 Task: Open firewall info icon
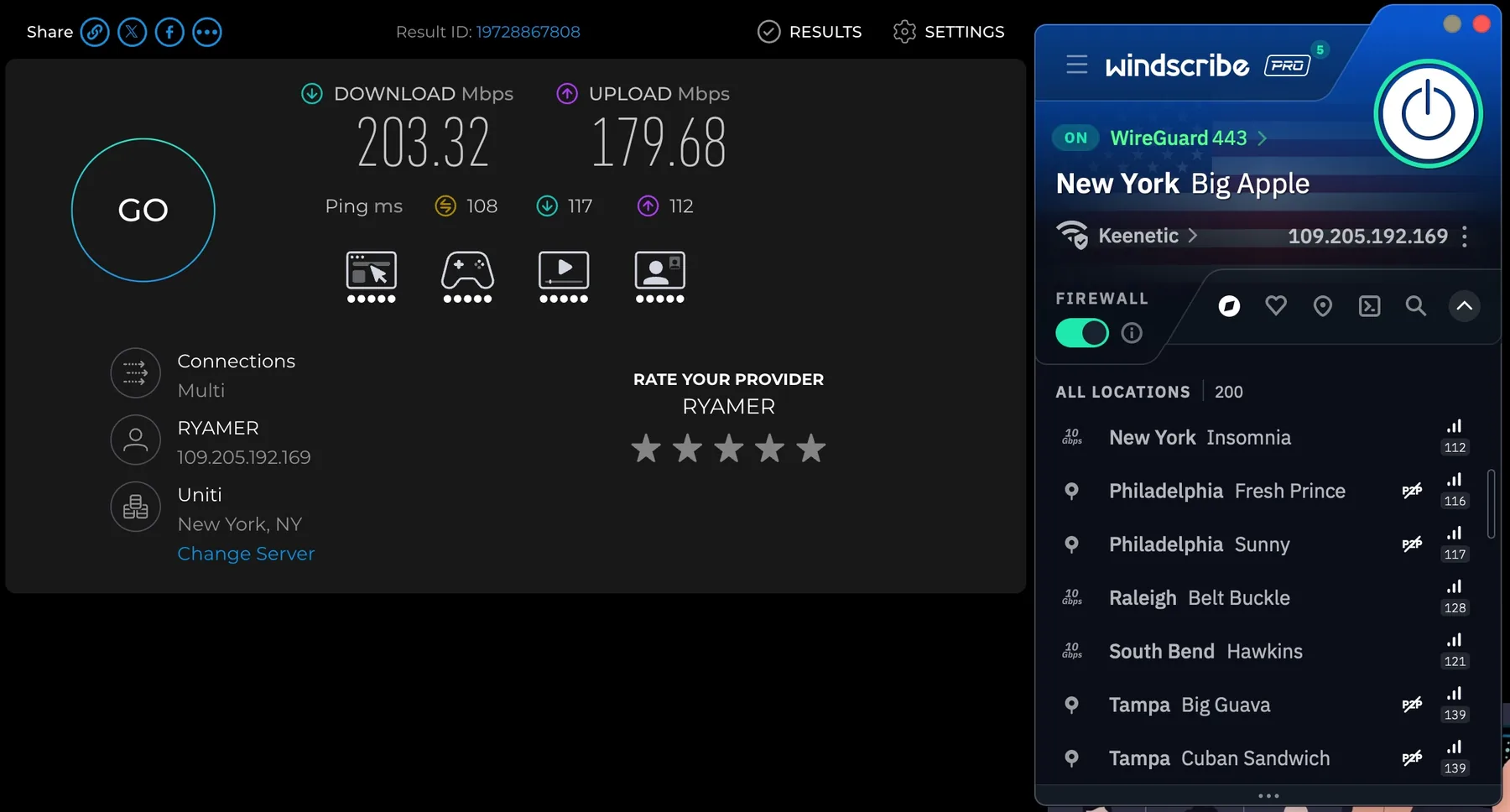pyautogui.click(x=1132, y=333)
